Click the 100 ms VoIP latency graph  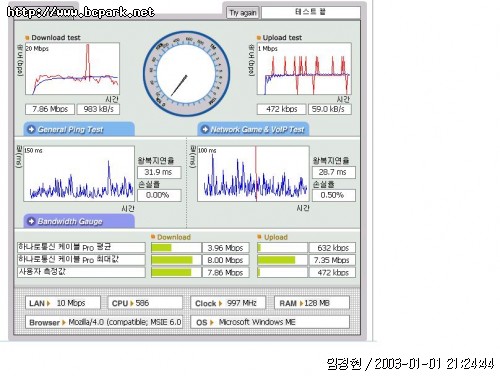point(253,173)
